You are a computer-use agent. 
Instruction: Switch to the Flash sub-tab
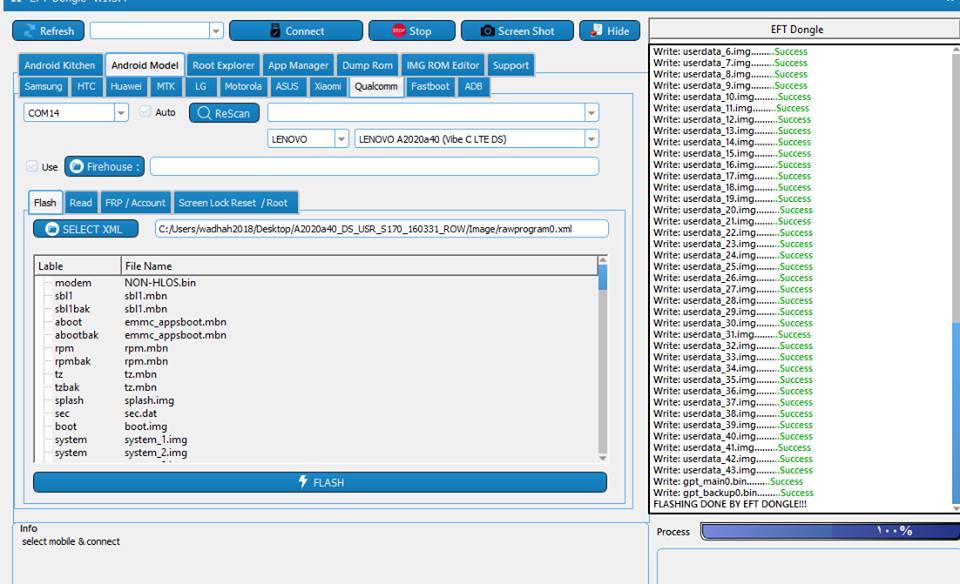(45, 202)
